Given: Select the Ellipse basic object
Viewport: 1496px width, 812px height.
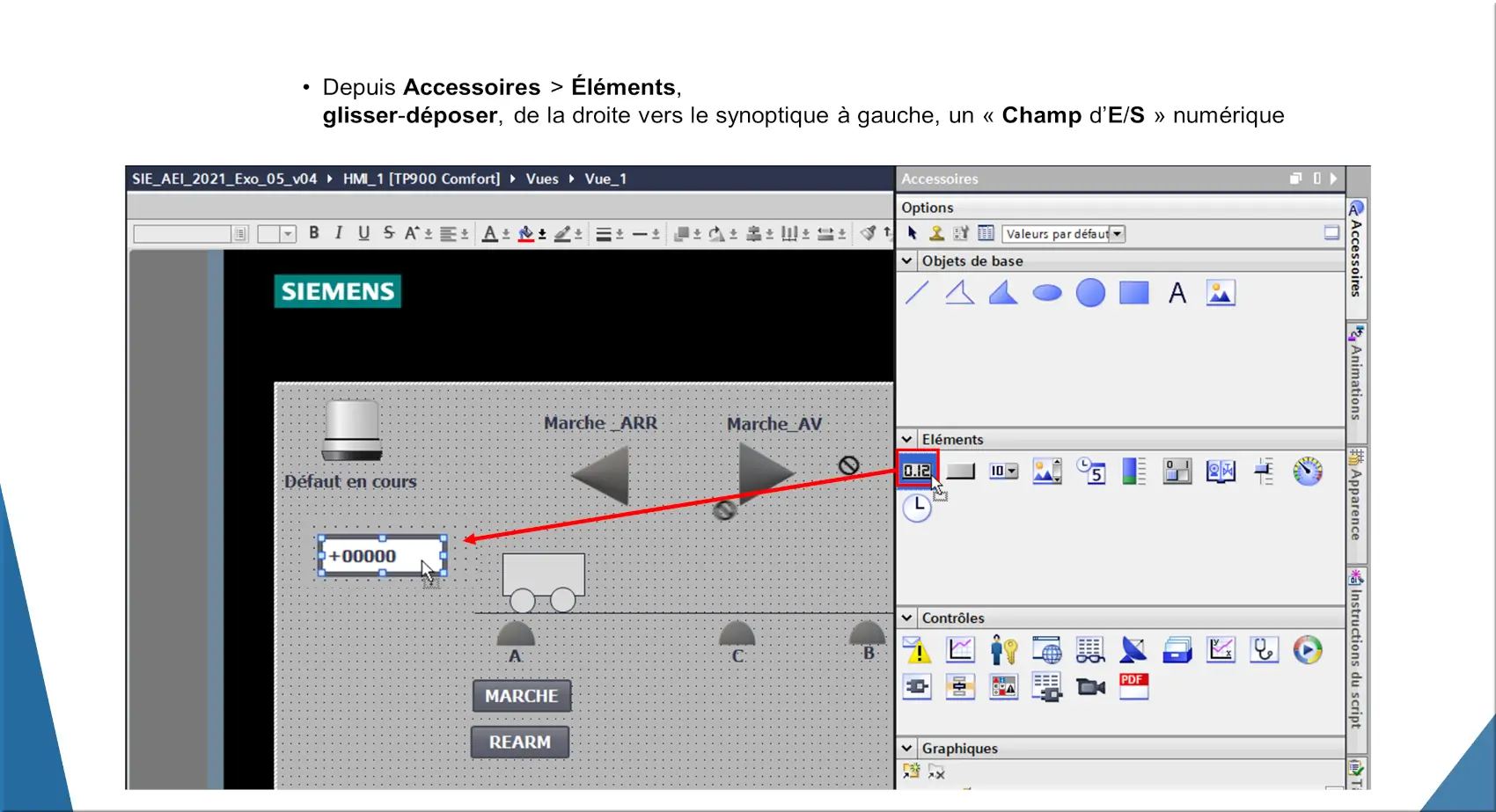Looking at the screenshot, I should (x=1046, y=293).
